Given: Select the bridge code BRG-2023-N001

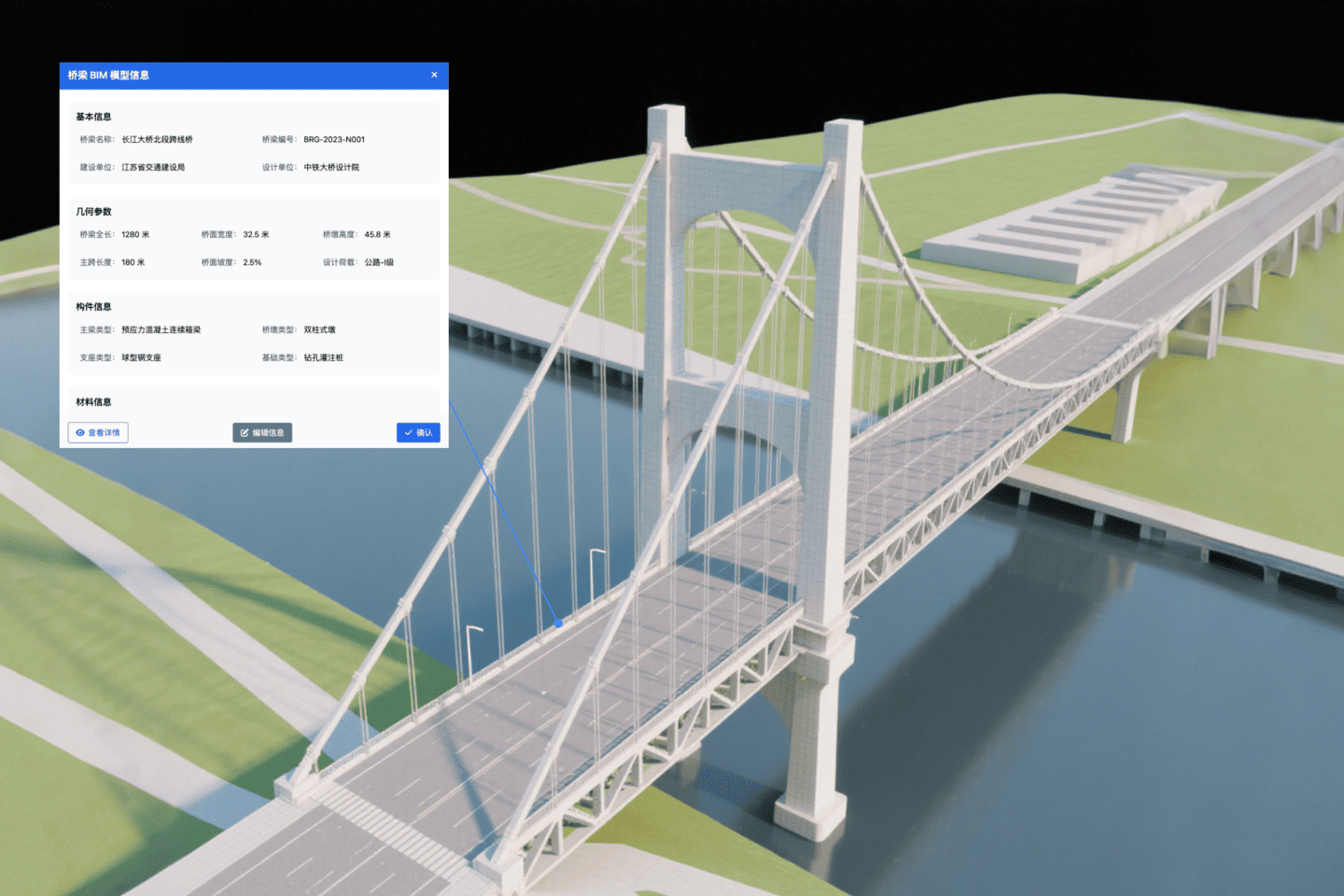Looking at the screenshot, I should click(334, 140).
